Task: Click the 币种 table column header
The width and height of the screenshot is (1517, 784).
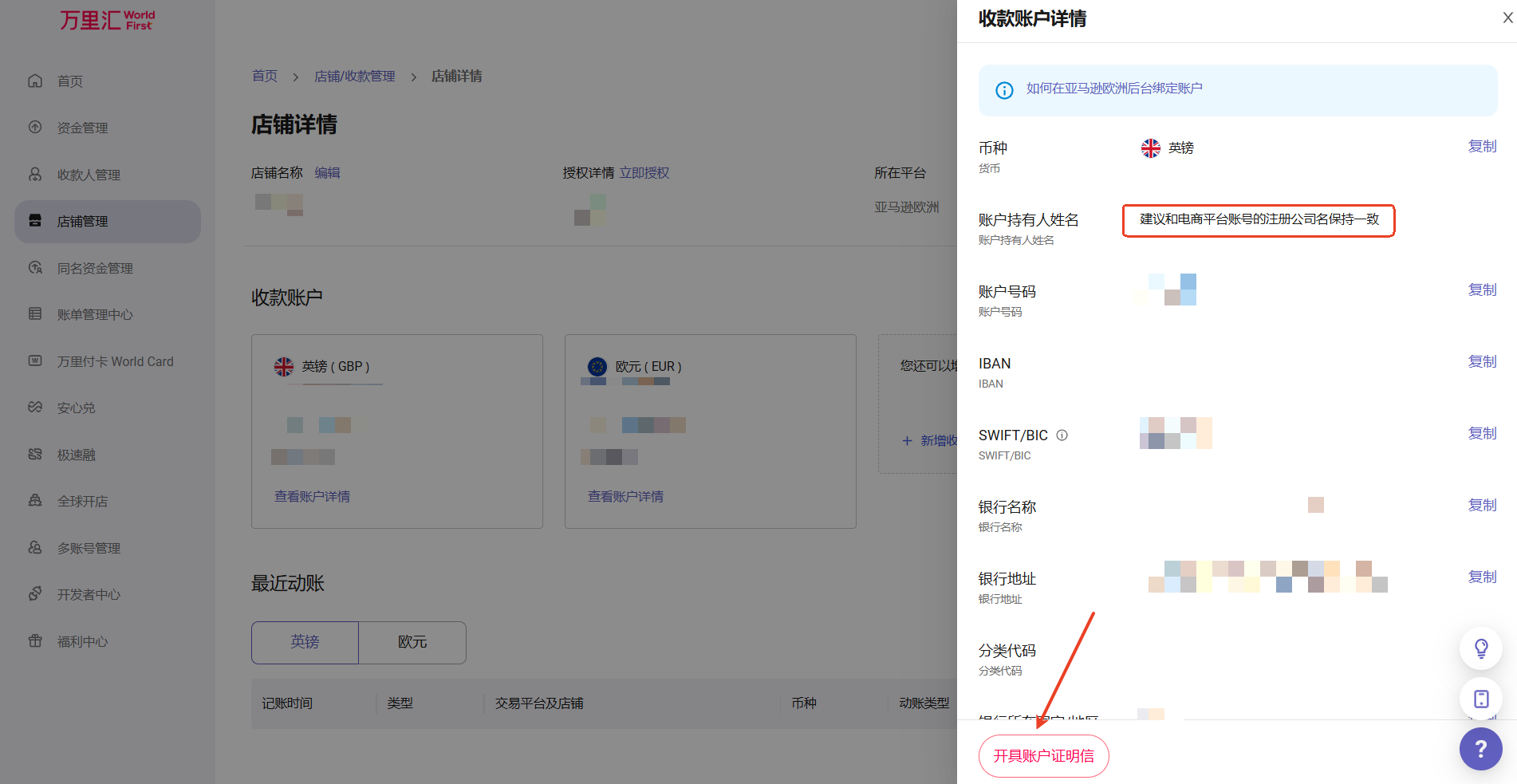Action: coord(804,703)
